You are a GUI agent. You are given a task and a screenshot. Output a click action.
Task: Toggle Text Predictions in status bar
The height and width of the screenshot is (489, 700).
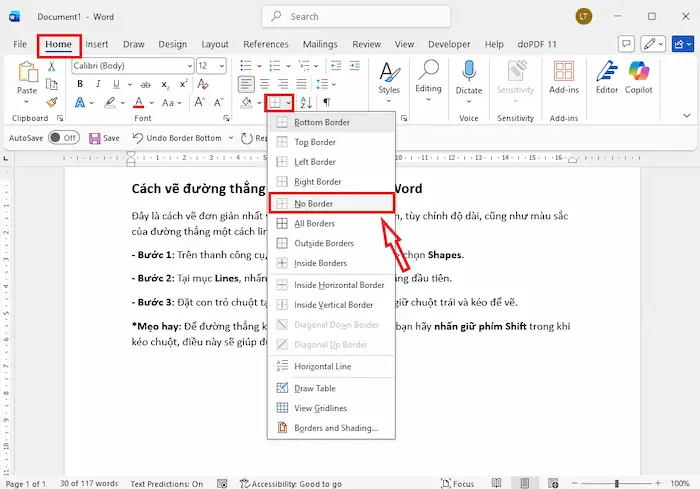166,483
